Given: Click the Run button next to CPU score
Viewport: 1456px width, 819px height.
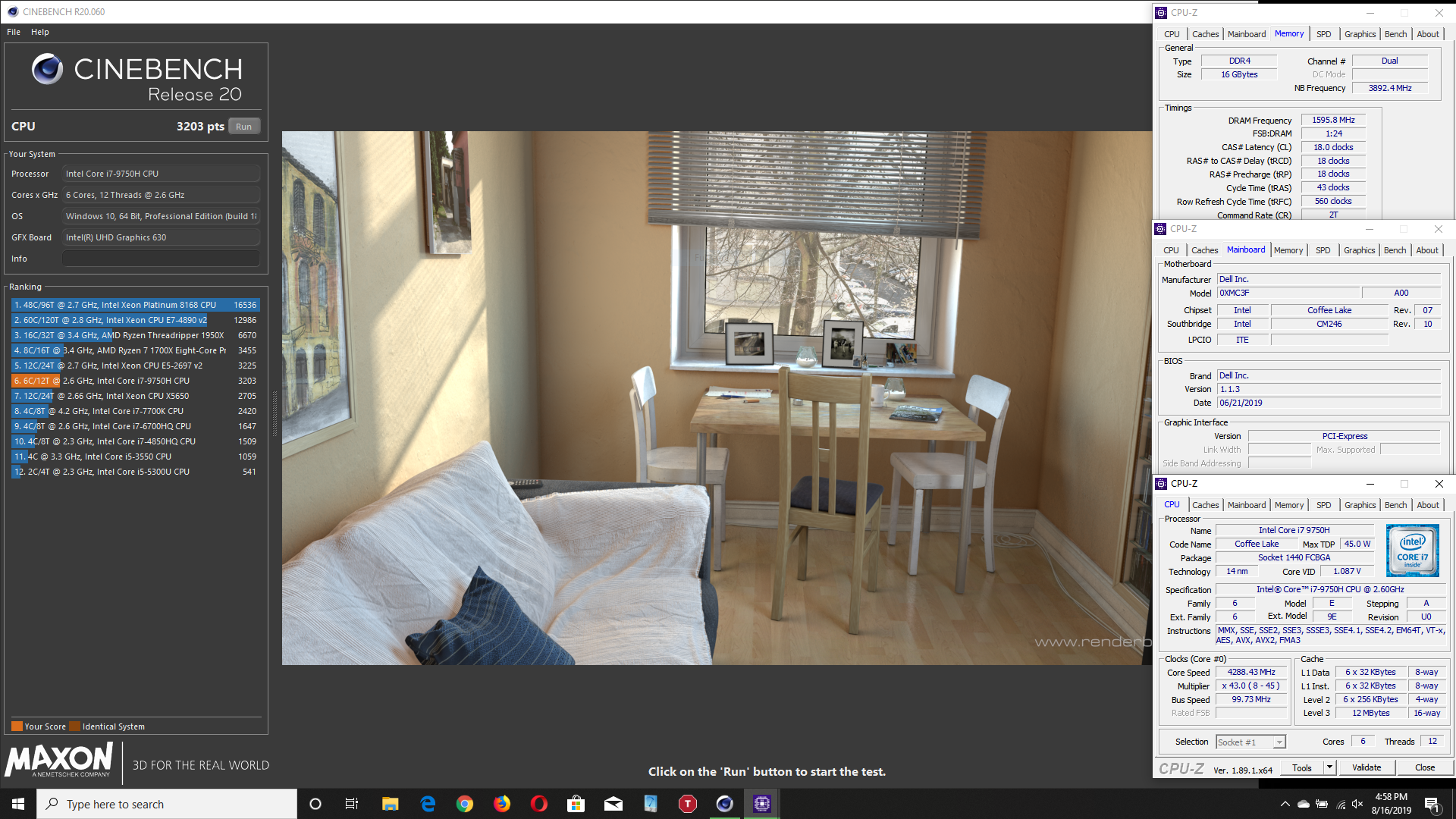Looking at the screenshot, I should tap(243, 127).
